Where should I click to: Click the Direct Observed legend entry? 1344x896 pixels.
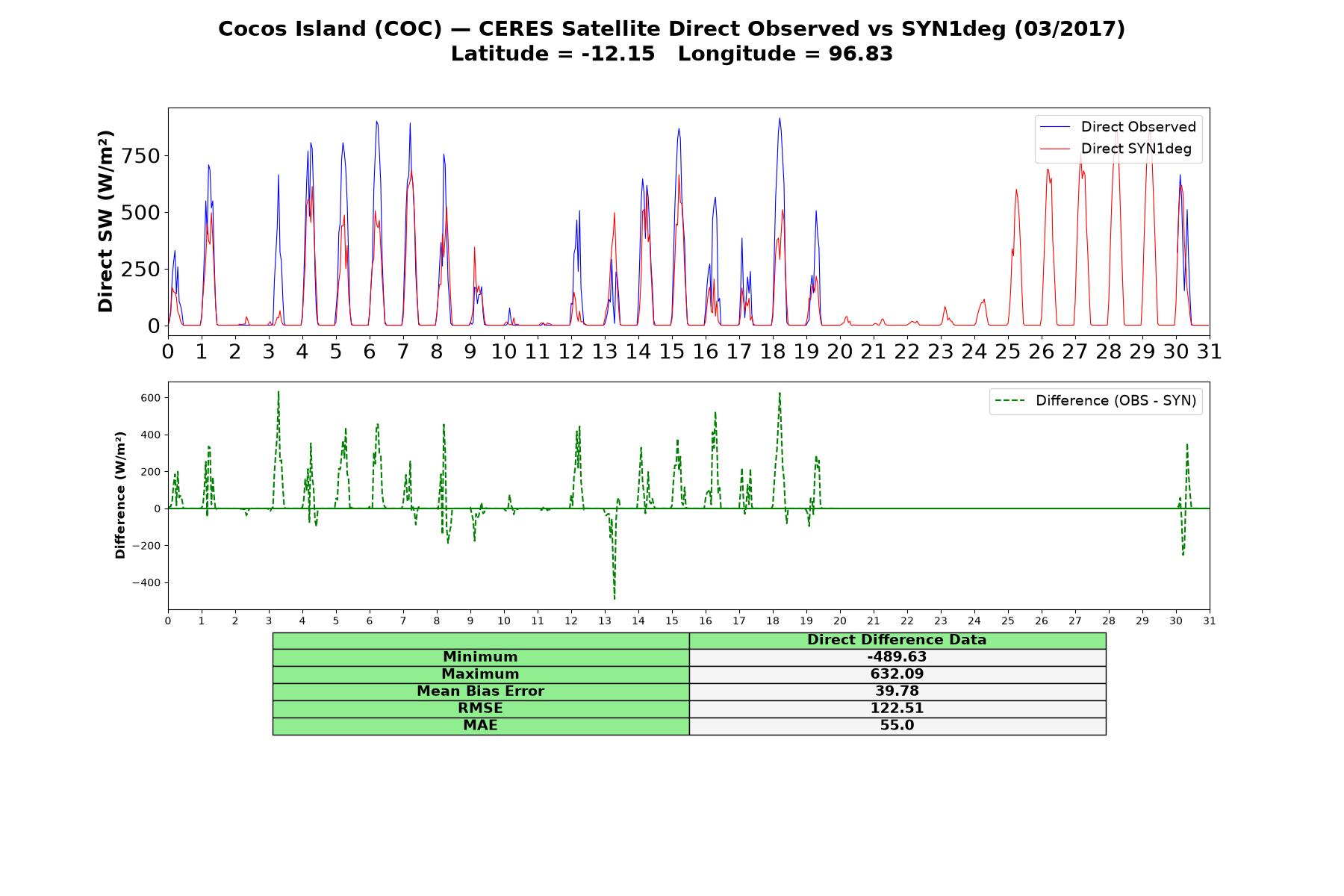tap(1118, 127)
